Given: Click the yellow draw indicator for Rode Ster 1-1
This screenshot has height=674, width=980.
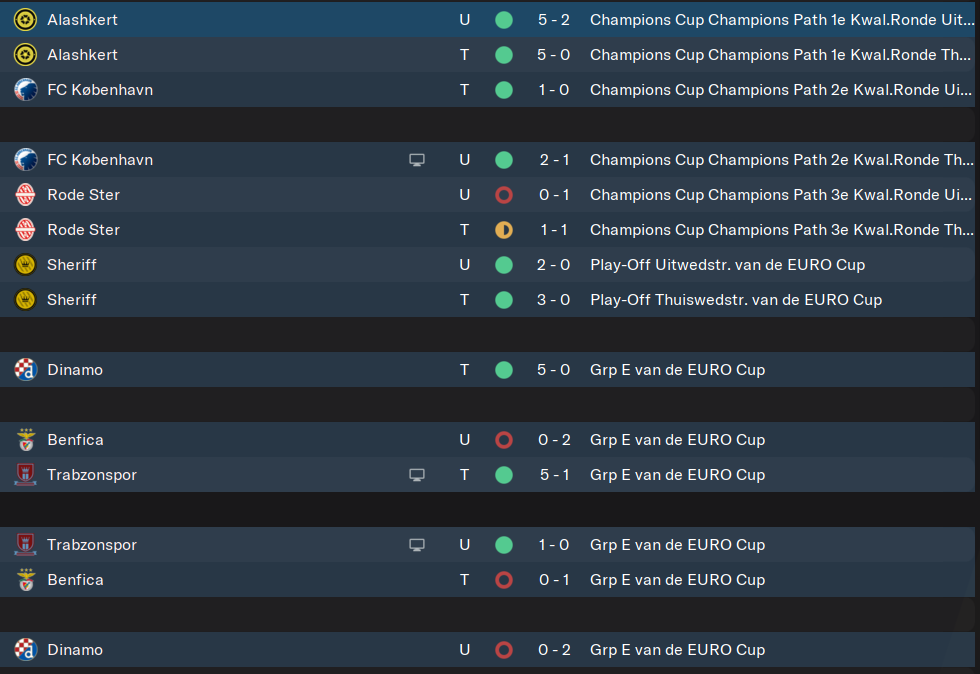Looking at the screenshot, I should click(504, 230).
